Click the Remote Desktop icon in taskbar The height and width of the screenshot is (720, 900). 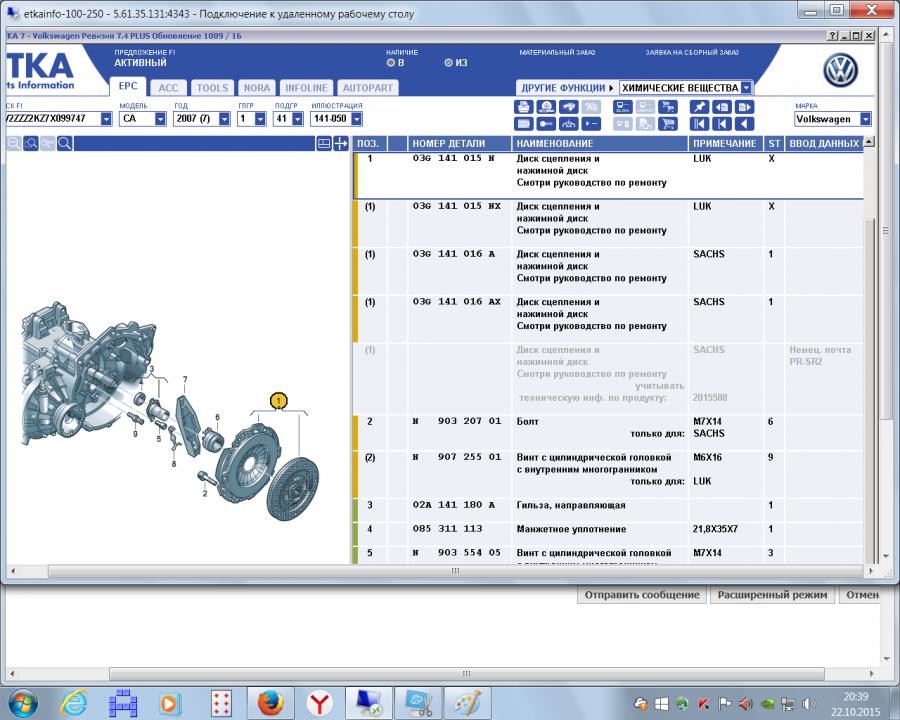click(x=368, y=703)
